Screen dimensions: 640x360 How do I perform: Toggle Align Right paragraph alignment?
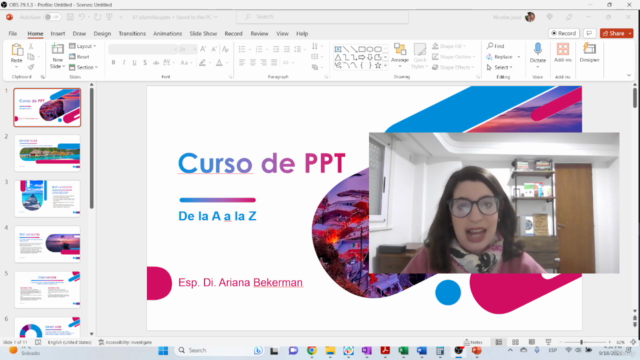coord(263,62)
